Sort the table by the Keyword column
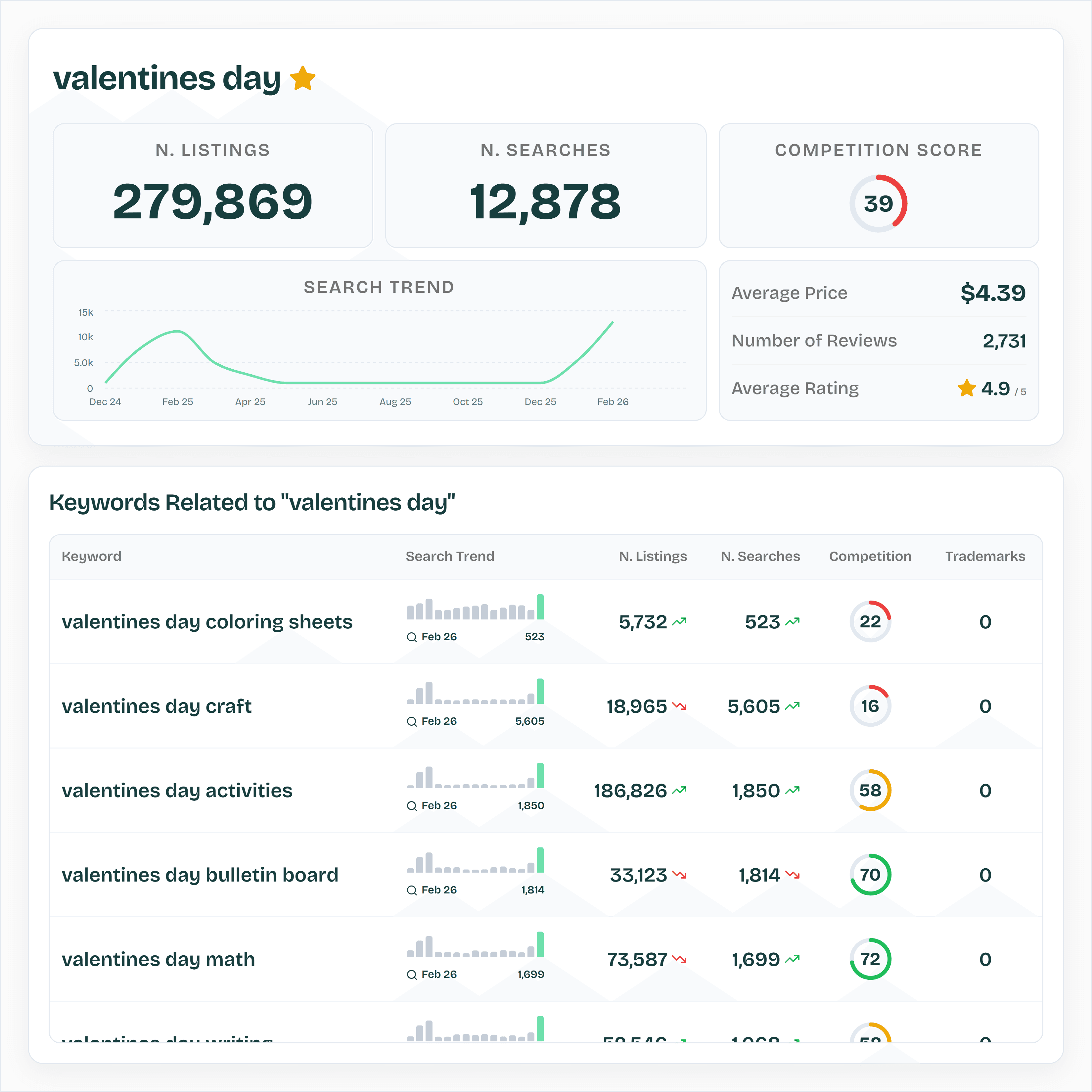The width and height of the screenshot is (1092, 1092). tap(91, 556)
